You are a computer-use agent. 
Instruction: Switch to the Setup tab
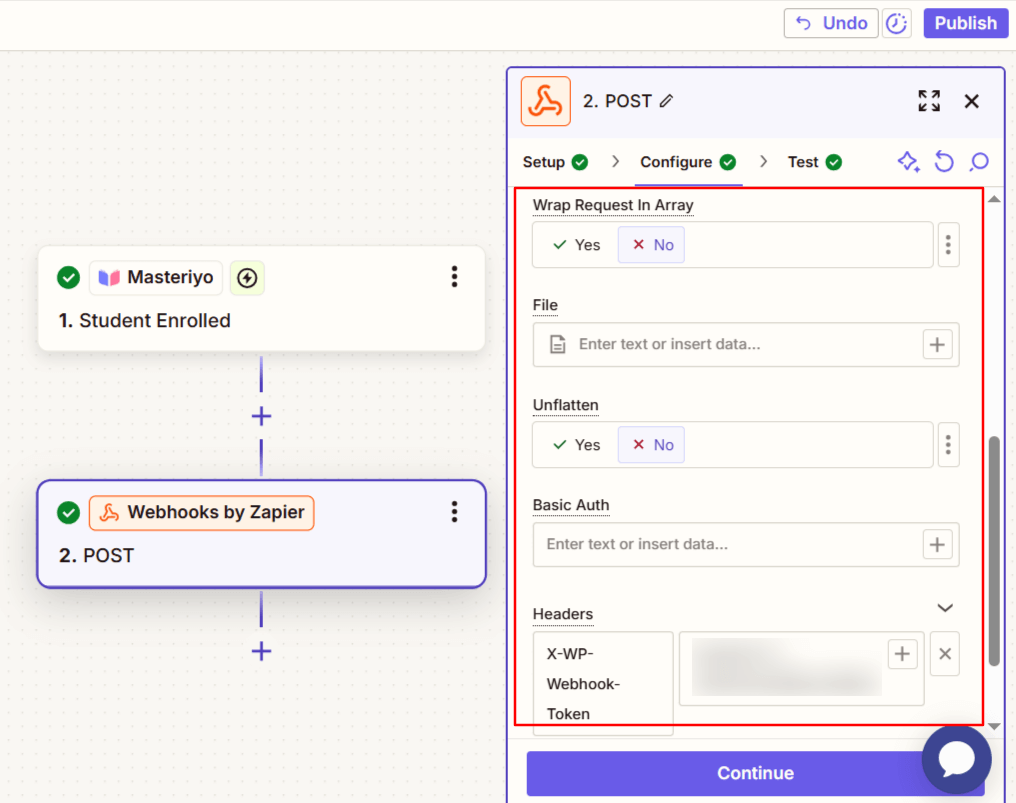[x=555, y=162]
